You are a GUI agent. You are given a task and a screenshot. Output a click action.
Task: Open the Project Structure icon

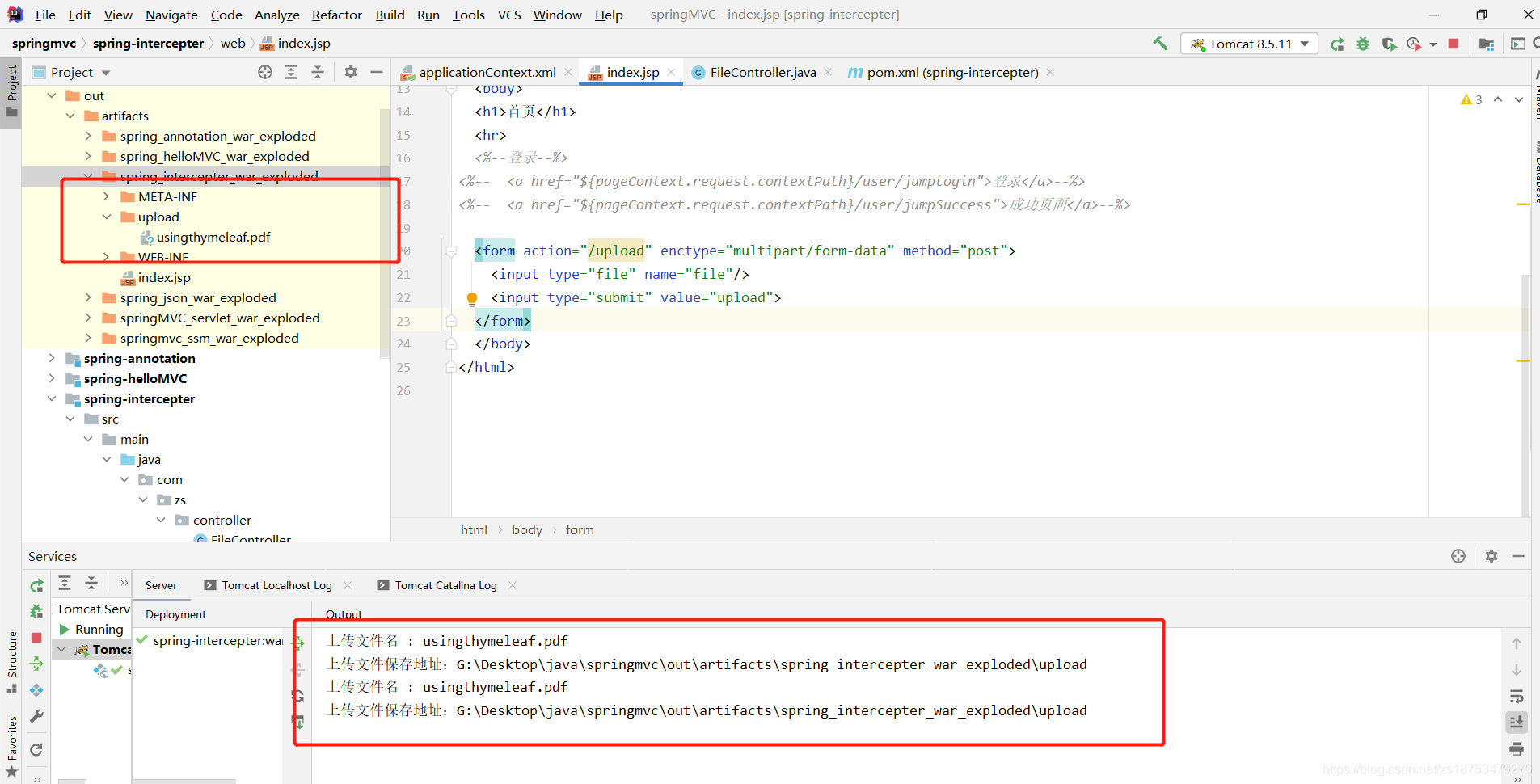(1486, 44)
